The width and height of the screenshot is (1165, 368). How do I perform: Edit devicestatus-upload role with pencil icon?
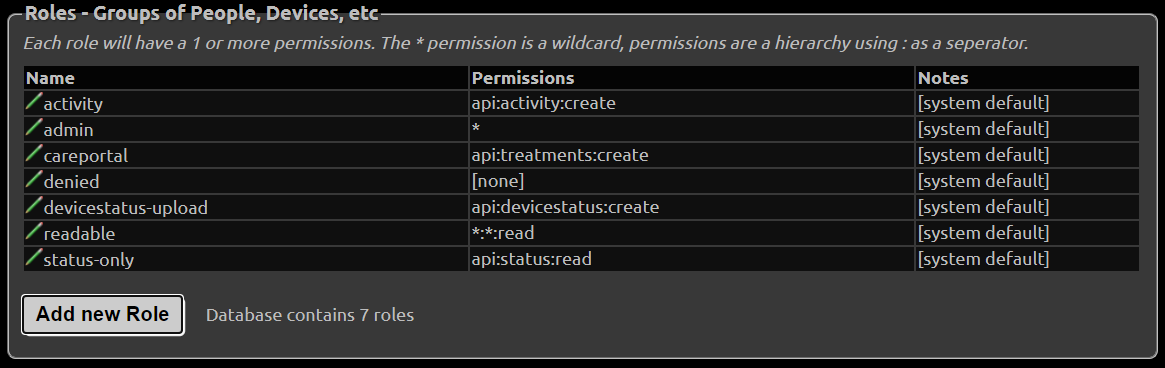click(34, 206)
